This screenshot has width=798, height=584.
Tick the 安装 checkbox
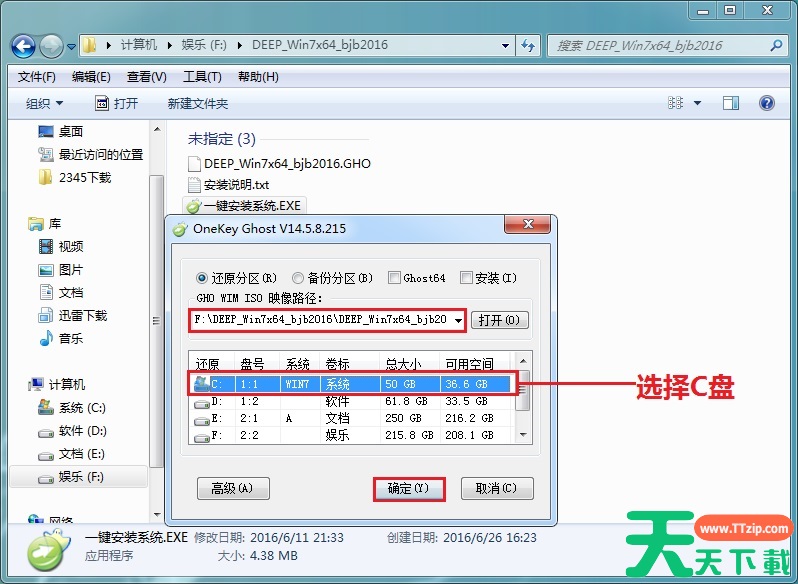(466, 278)
